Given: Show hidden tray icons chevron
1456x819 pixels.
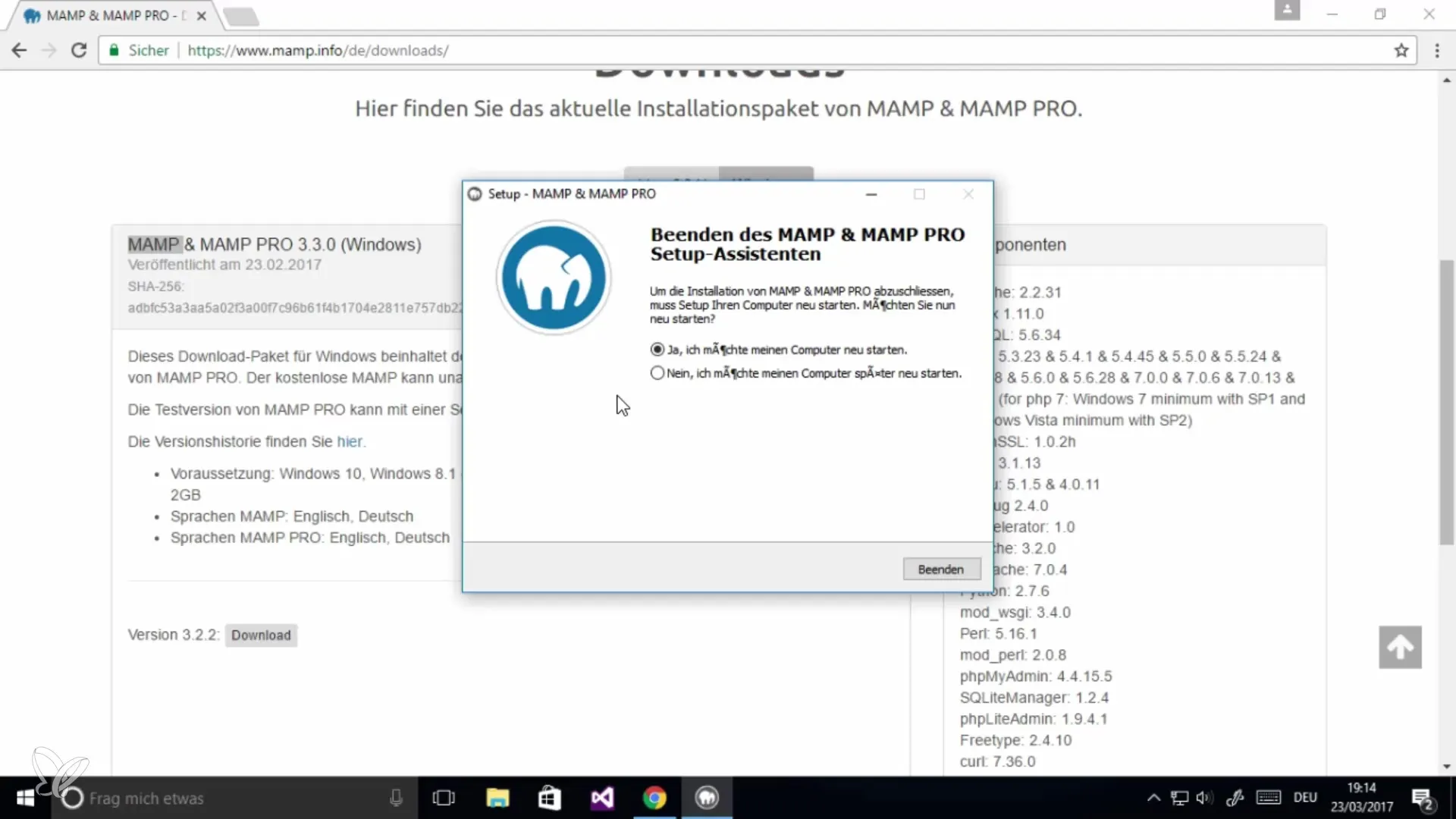Looking at the screenshot, I should click(1153, 798).
